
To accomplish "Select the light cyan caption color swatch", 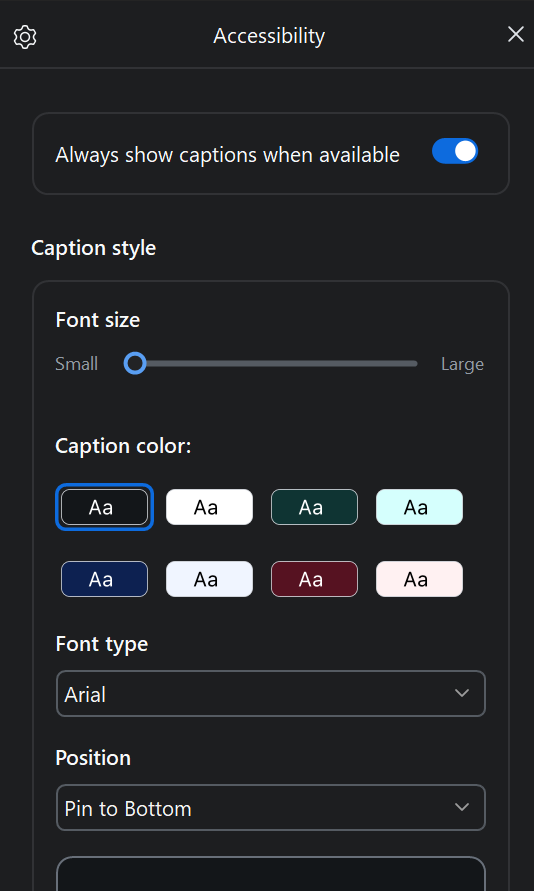I will point(419,507).
